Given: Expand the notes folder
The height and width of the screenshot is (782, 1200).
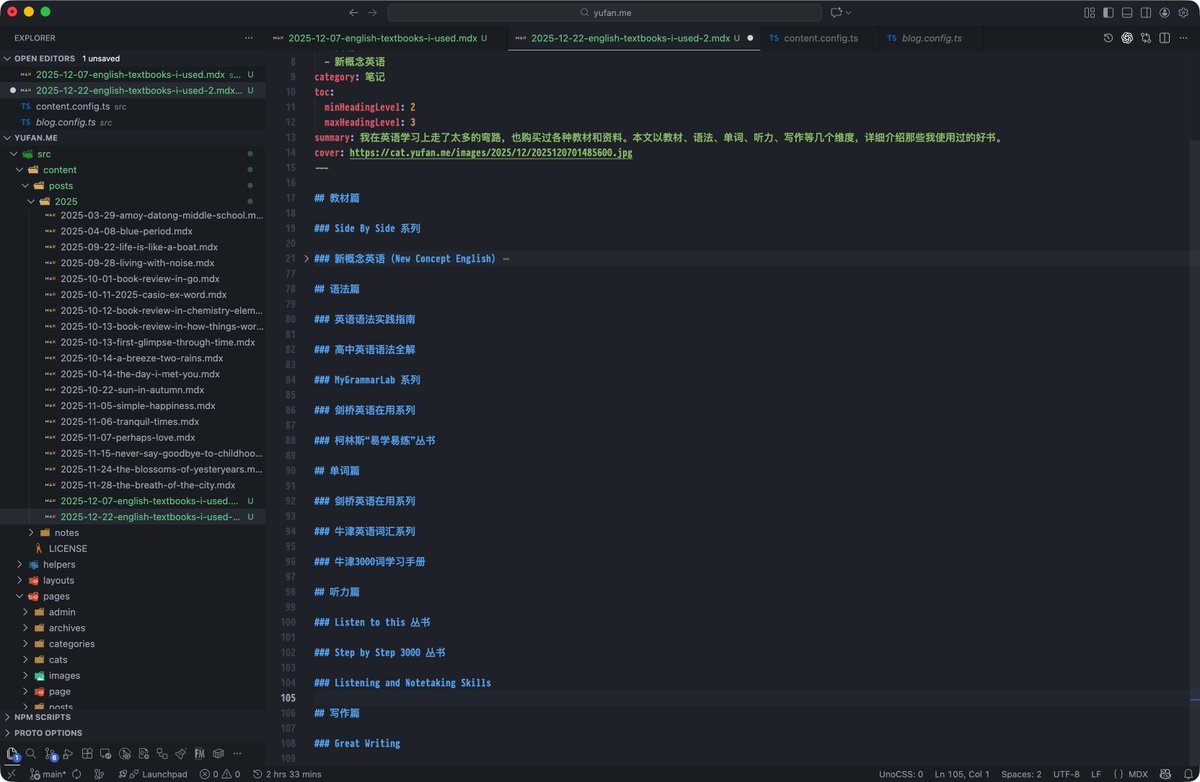Looking at the screenshot, I should click(x=132, y=533).
